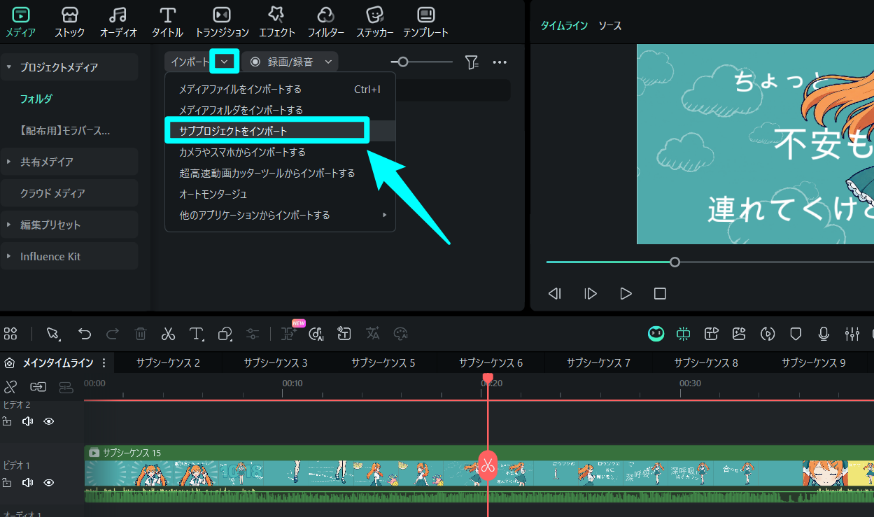874x517 pixels.
Task: Stop the preview playback
Action: click(660, 294)
